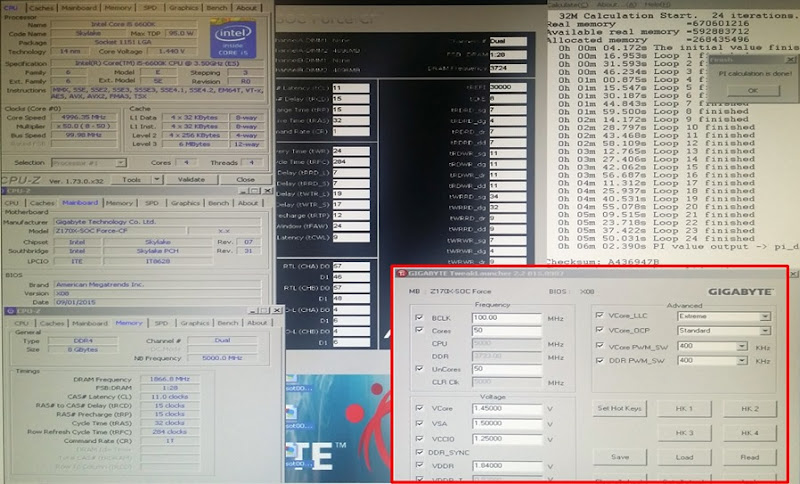Click the UnCores ratio field
800x484 pixels.
pos(507,369)
